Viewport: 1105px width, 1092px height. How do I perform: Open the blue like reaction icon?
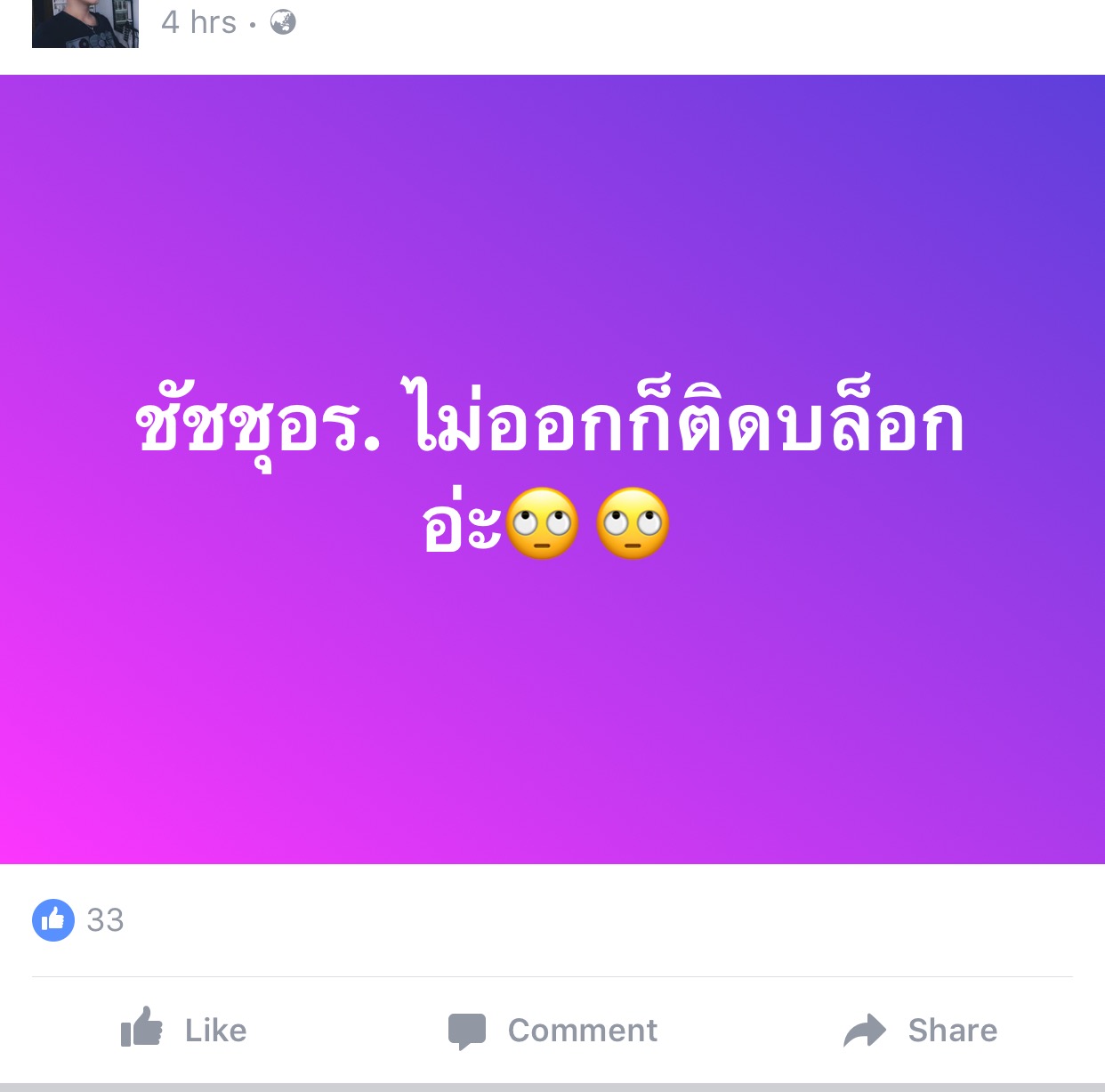click(x=53, y=919)
